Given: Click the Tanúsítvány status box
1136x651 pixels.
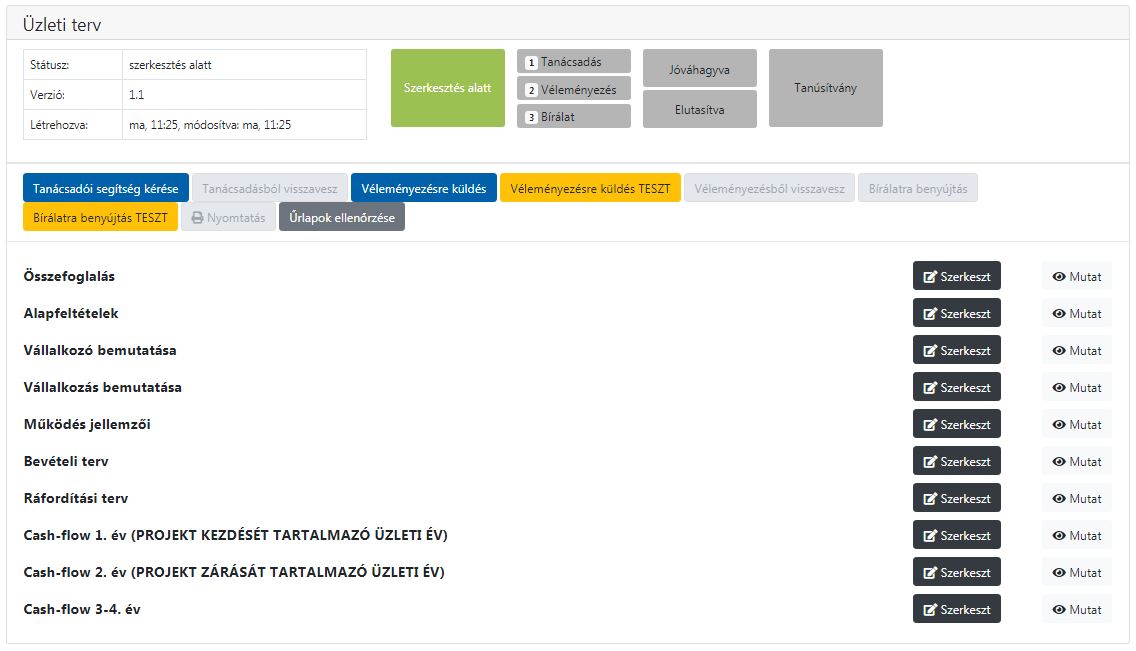Looking at the screenshot, I should tap(825, 88).
